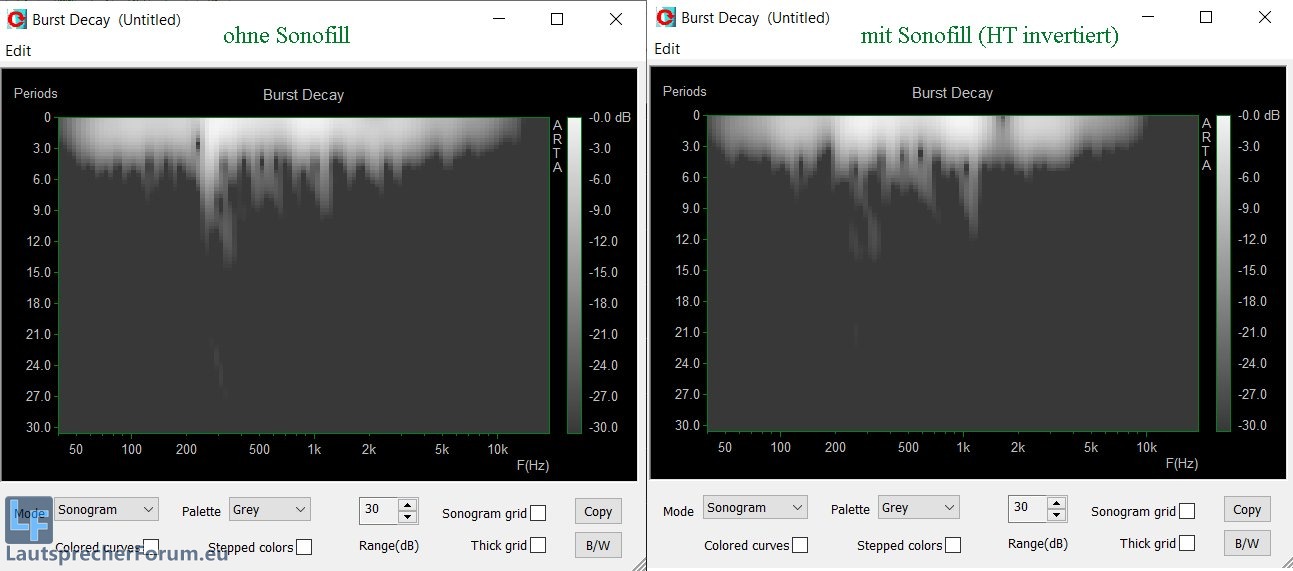Open the Edit menu in right window
The width and height of the screenshot is (1293, 571).
click(667, 49)
